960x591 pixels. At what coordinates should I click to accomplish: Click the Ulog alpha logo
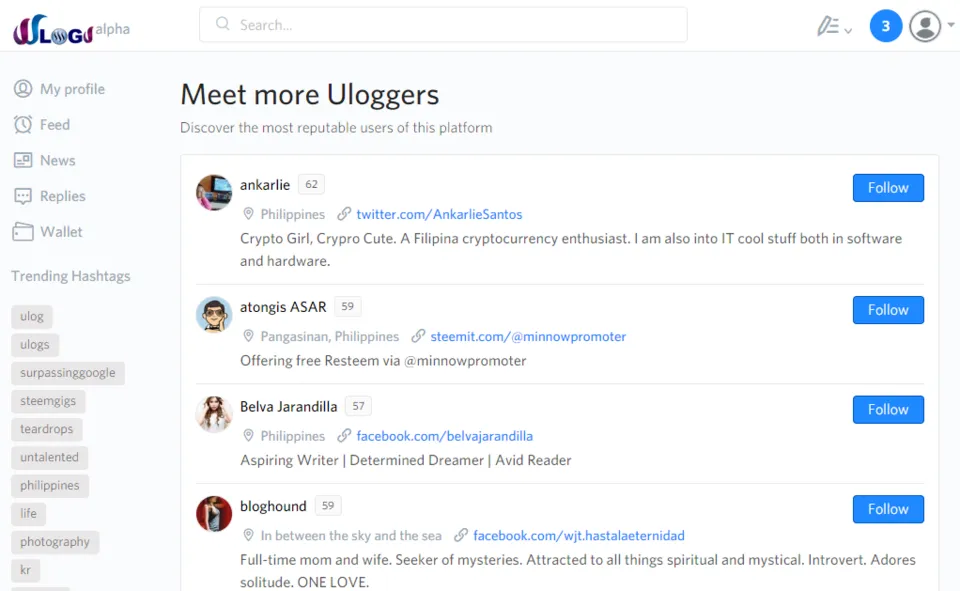click(x=71, y=29)
